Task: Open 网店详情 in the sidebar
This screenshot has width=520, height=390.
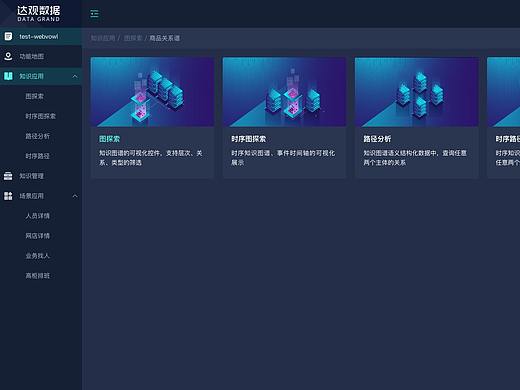Action: 37,236
